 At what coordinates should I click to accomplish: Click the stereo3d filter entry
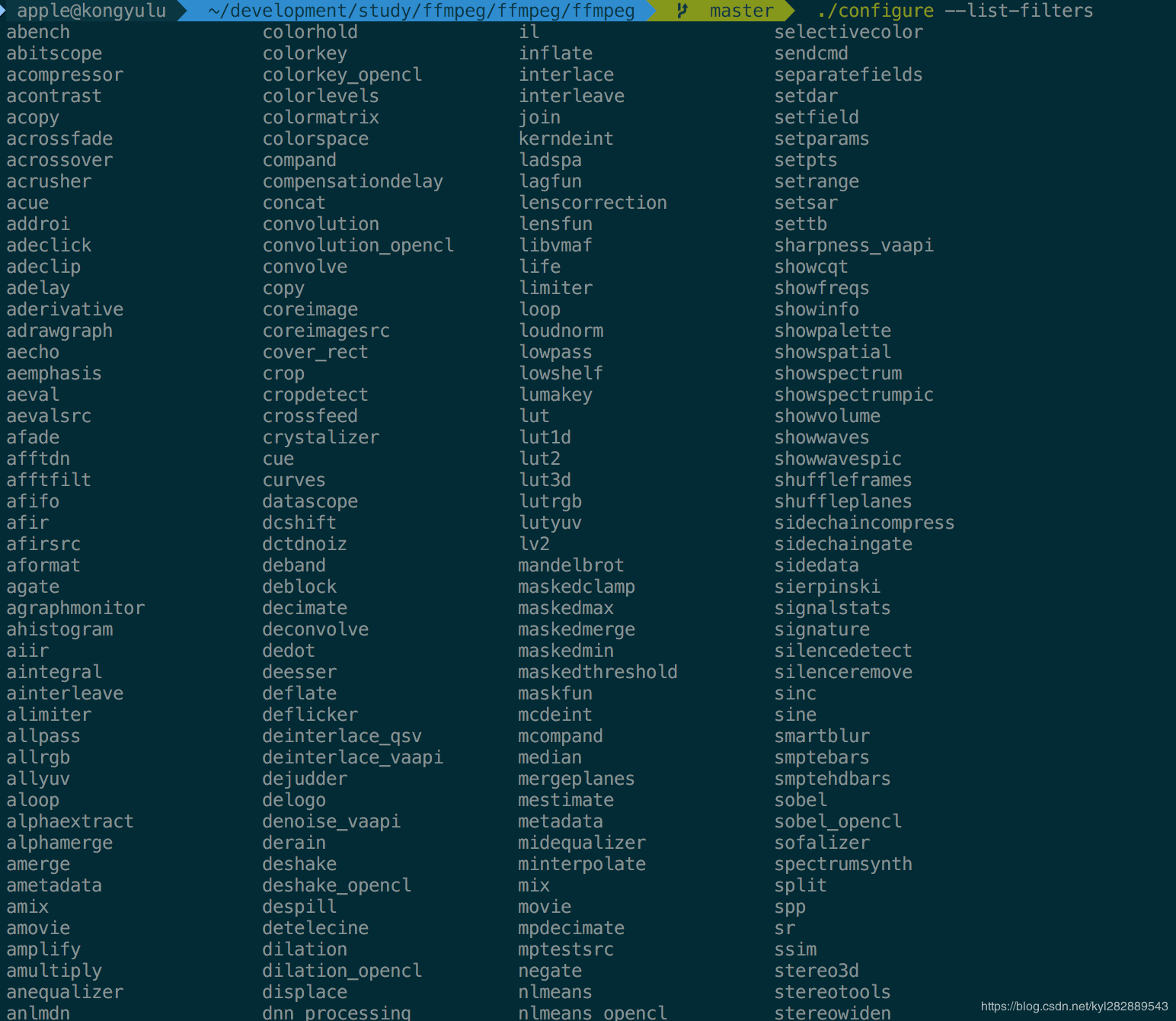point(817,971)
